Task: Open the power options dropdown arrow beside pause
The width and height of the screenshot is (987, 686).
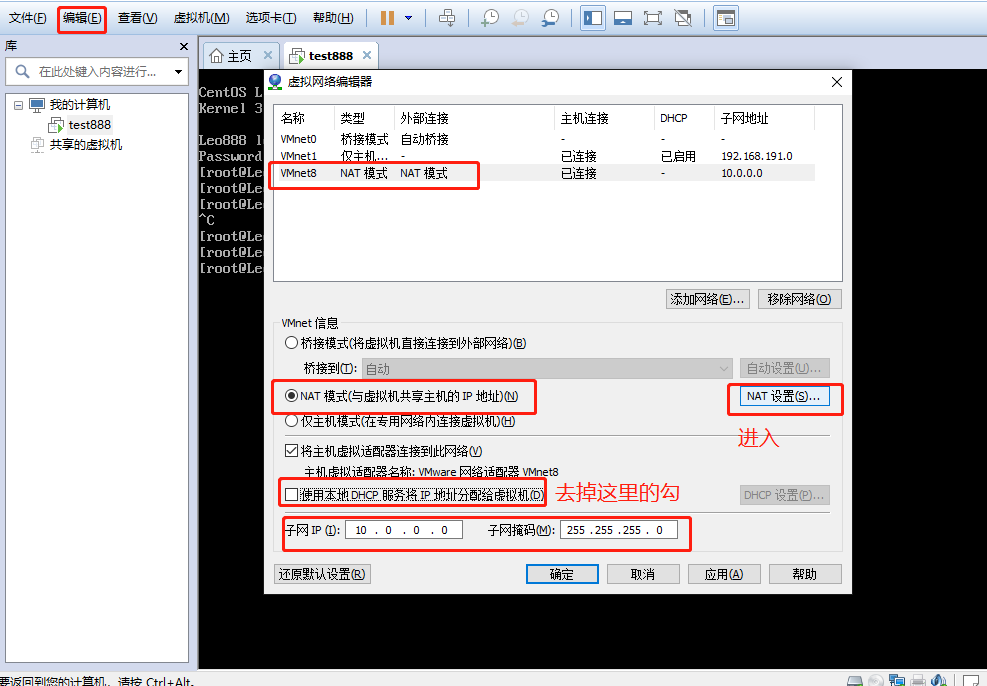Action: [x=409, y=18]
